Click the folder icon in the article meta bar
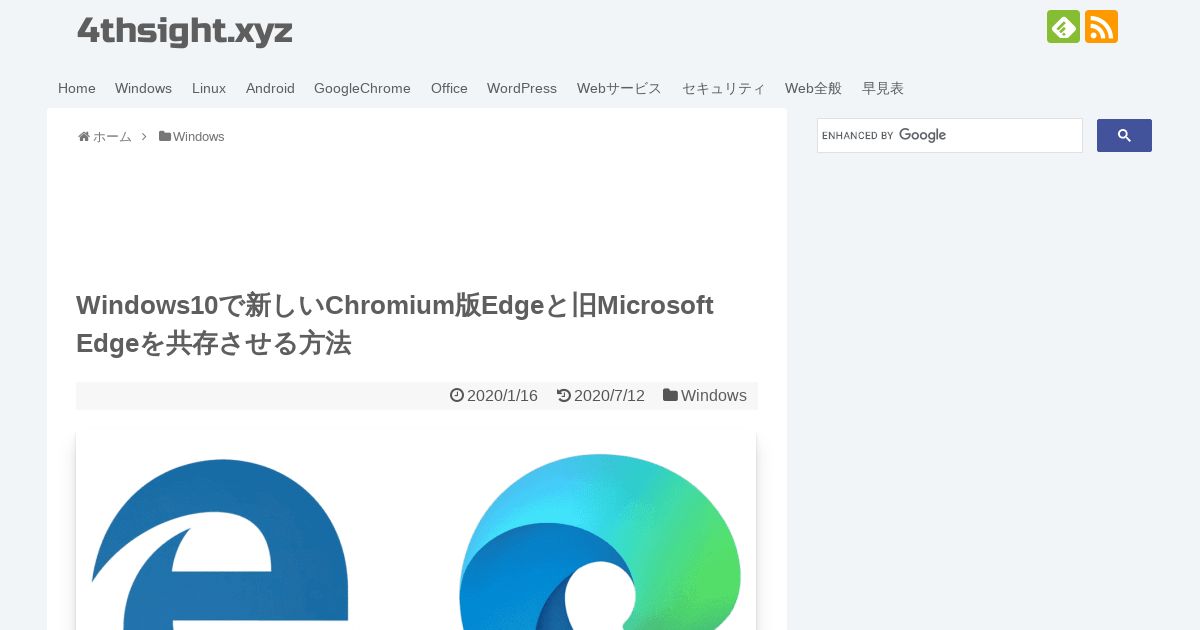 [x=670, y=396]
